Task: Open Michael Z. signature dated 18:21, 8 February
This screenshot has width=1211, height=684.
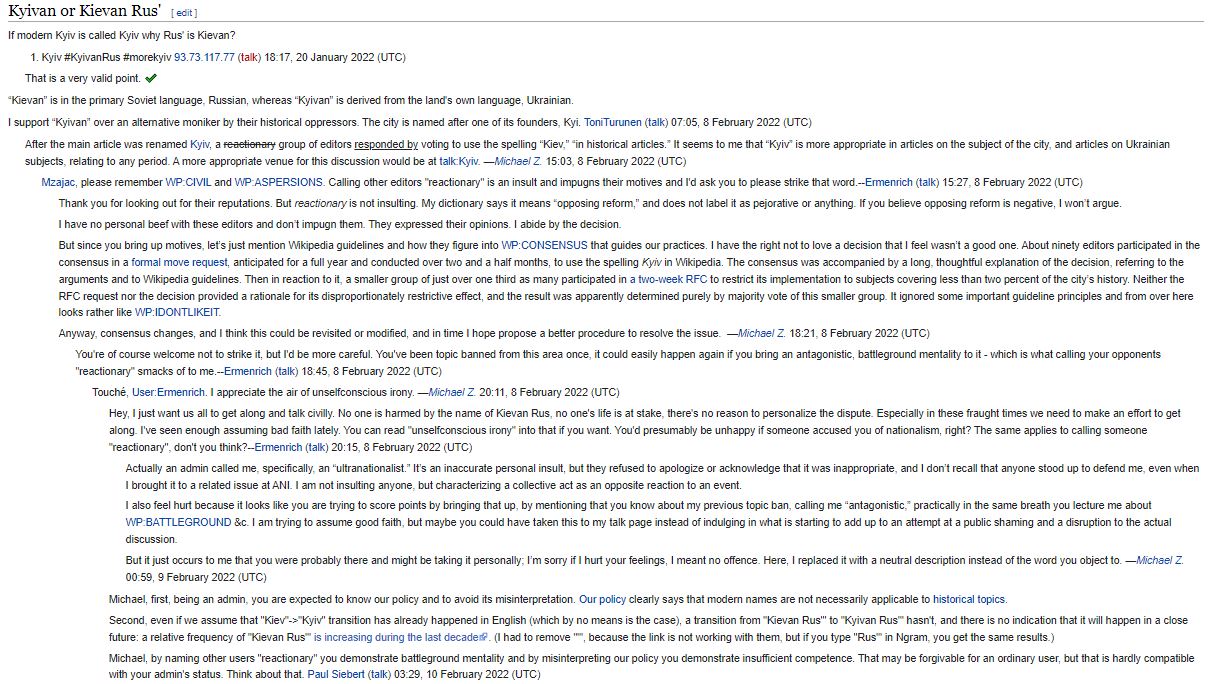Action: [761, 333]
